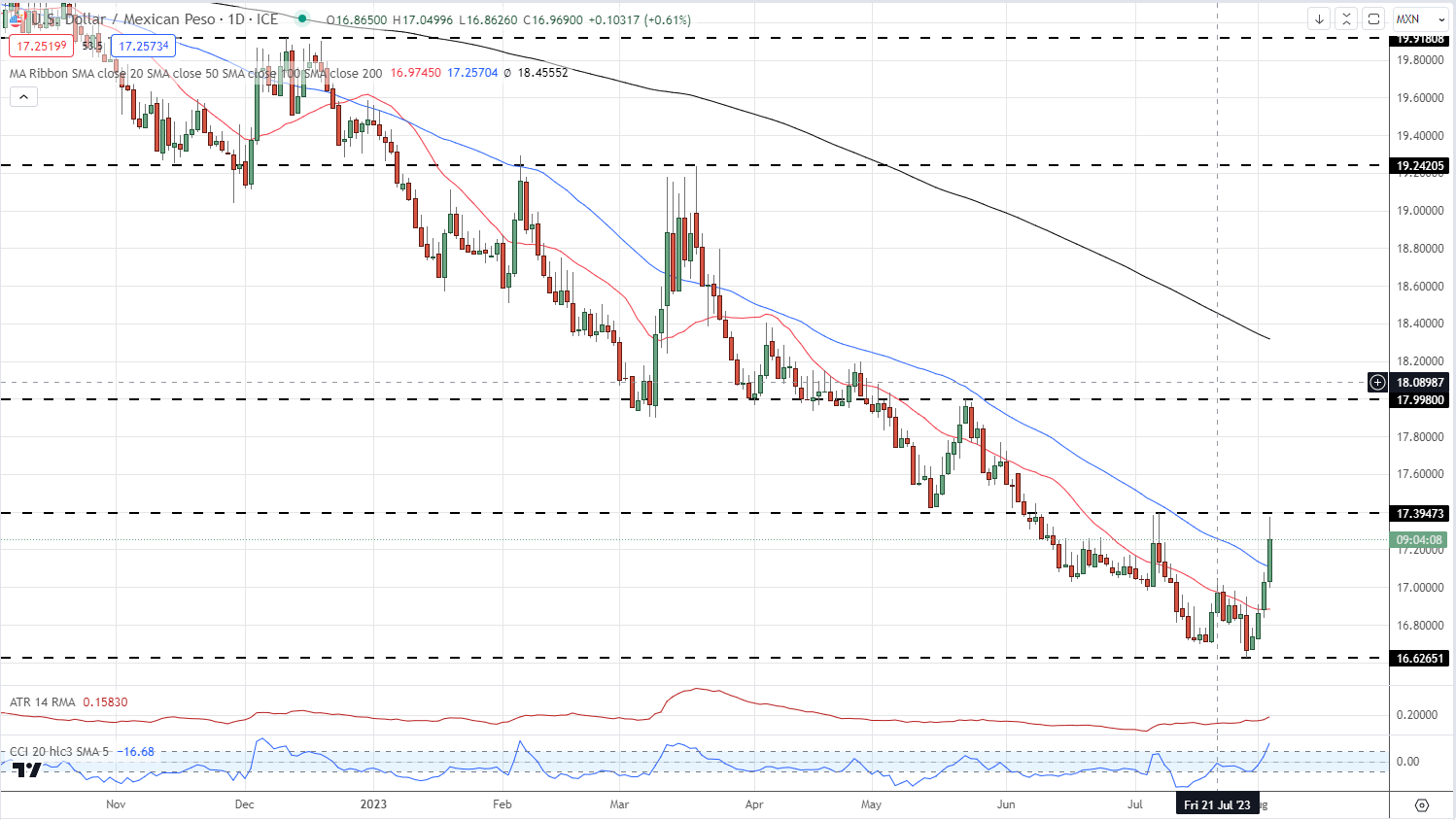Click the TradingView logo
The image size is (1456, 820).
[27, 769]
